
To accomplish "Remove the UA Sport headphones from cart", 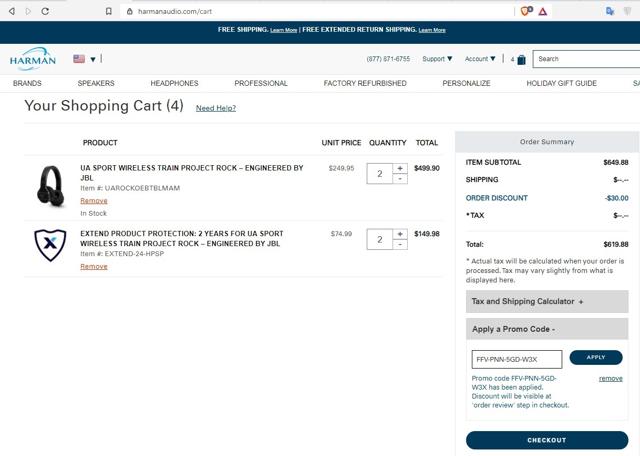I will 94,201.
